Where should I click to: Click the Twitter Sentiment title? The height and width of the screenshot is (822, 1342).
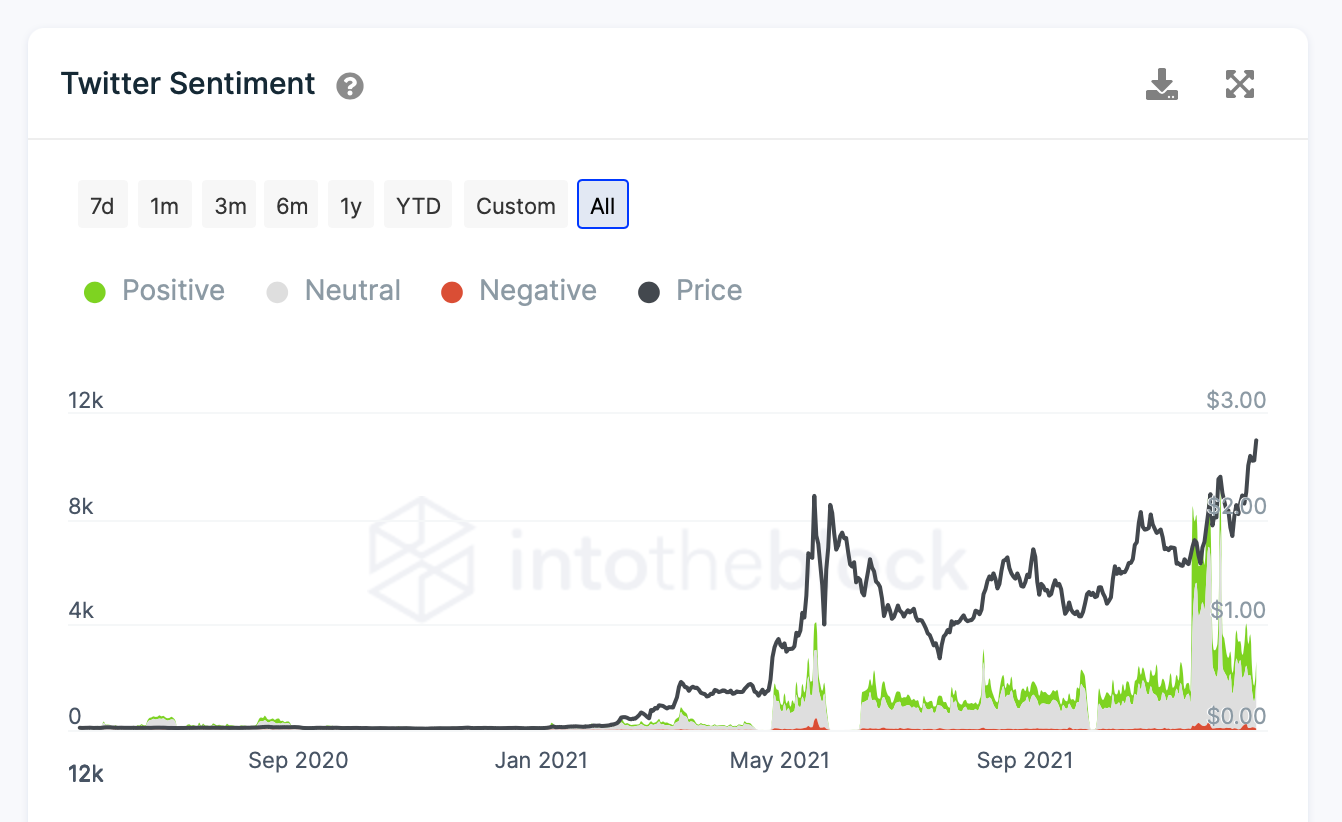188,84
